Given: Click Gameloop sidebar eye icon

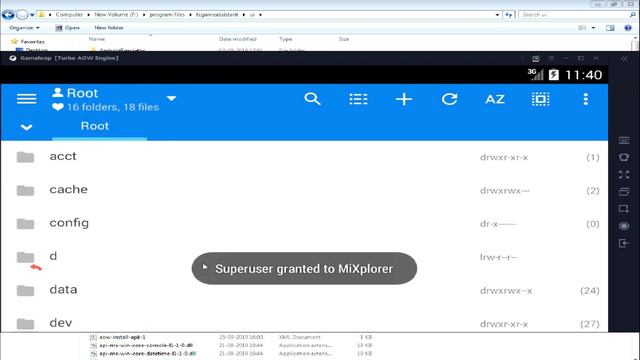Looking at the screenshot, I should coord(624,226).
